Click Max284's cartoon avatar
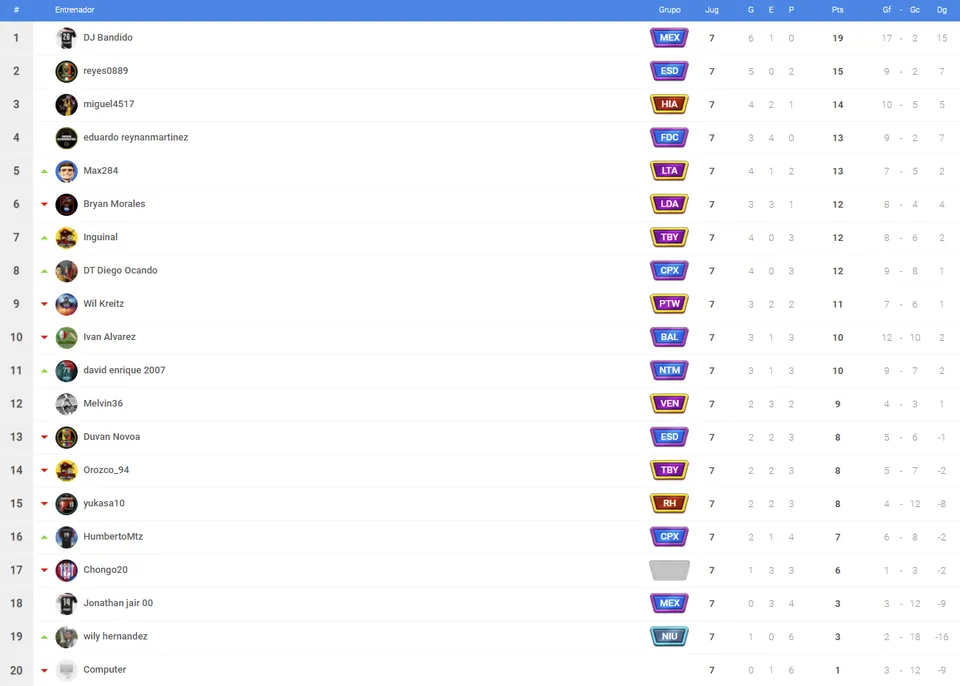Screen dimensions: 960x686 66,171
